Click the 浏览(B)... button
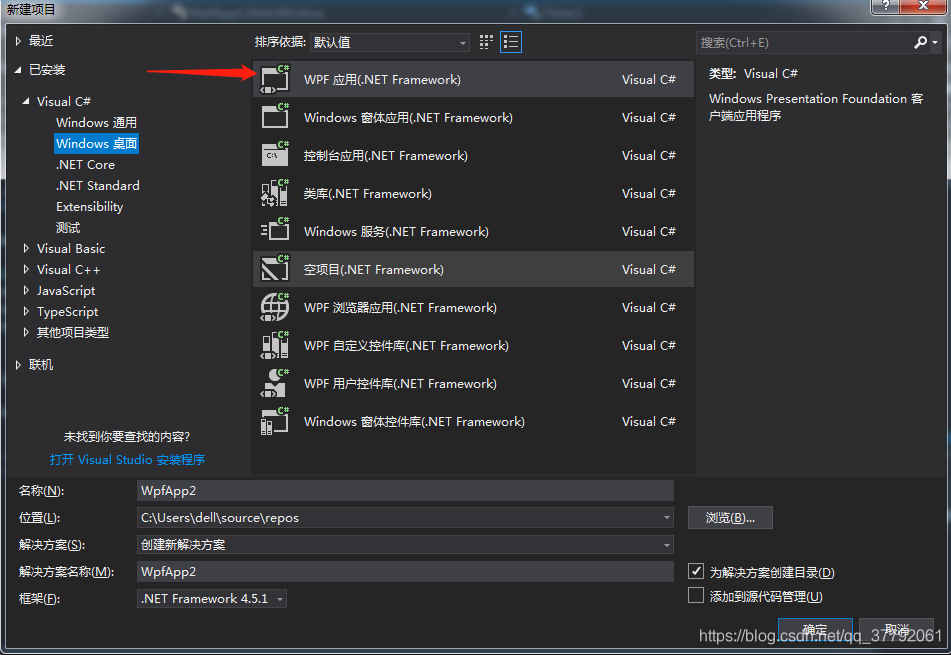 point(730,517)
